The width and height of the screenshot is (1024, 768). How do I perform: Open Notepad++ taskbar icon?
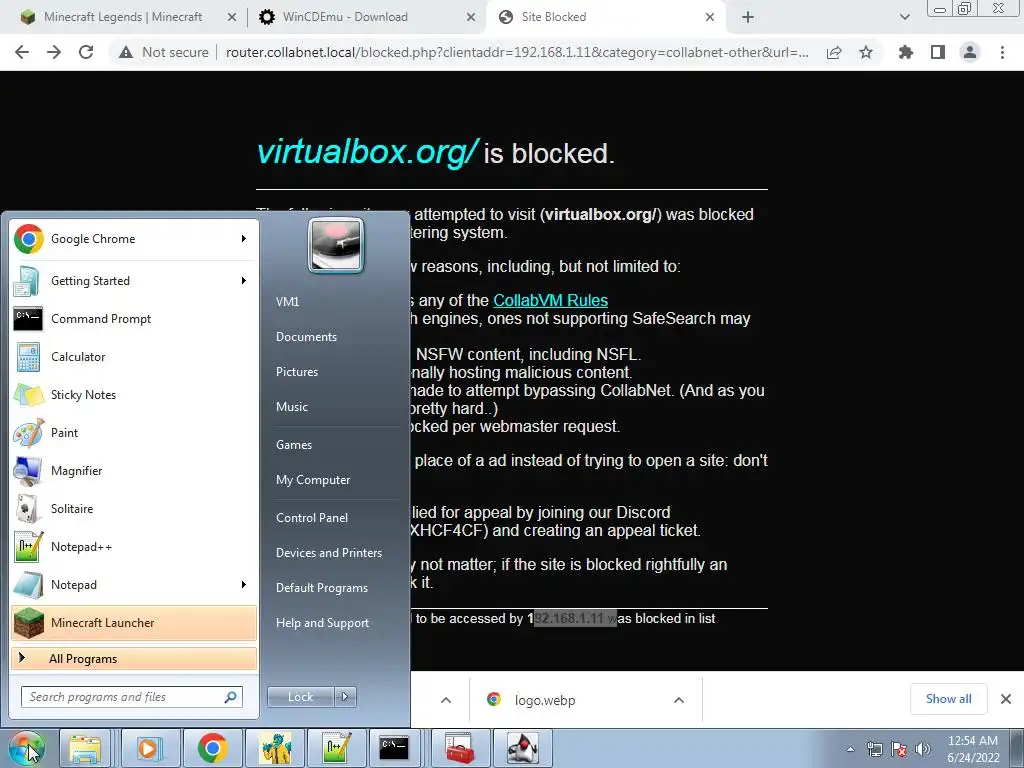point(337,748)
